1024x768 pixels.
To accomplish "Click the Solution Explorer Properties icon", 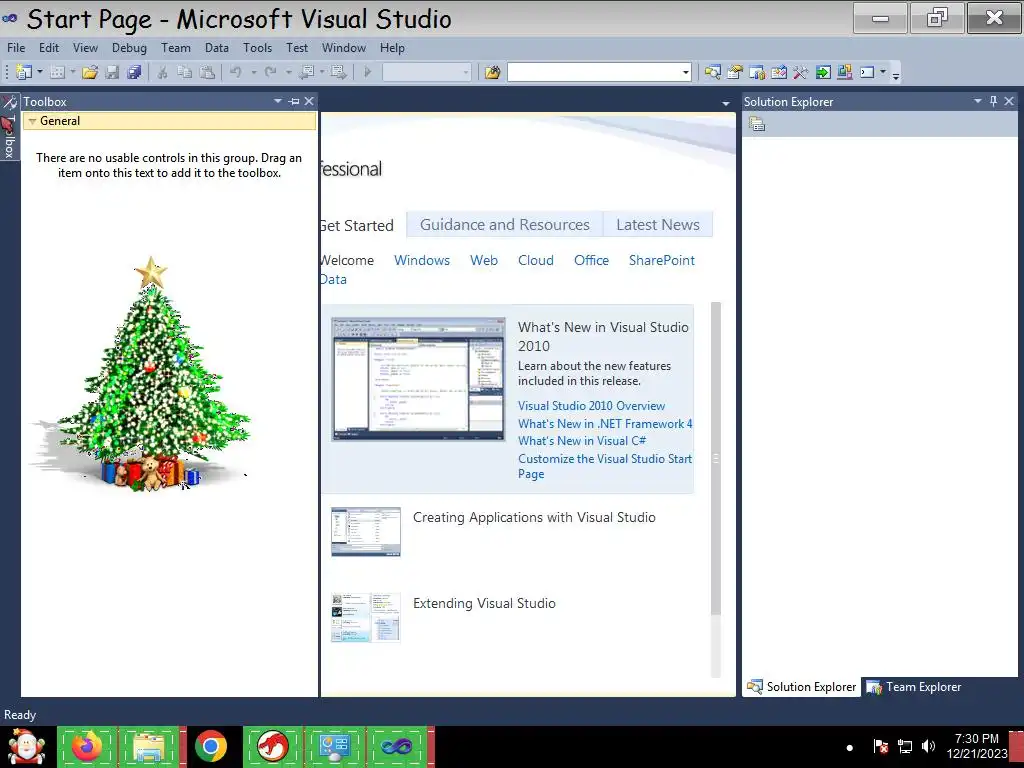I will click(x=757, y=124).
